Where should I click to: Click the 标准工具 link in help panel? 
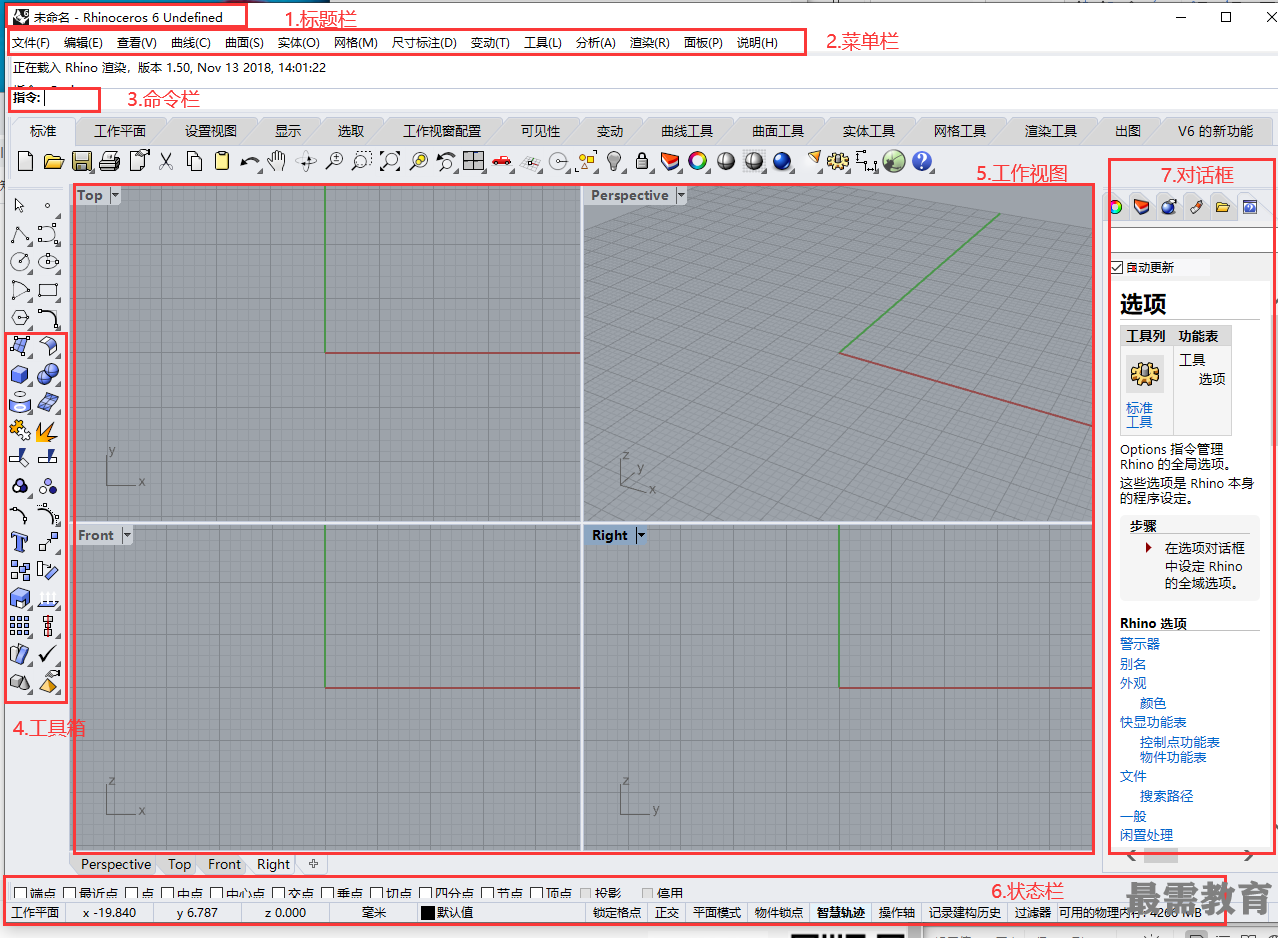point(1139,415)
